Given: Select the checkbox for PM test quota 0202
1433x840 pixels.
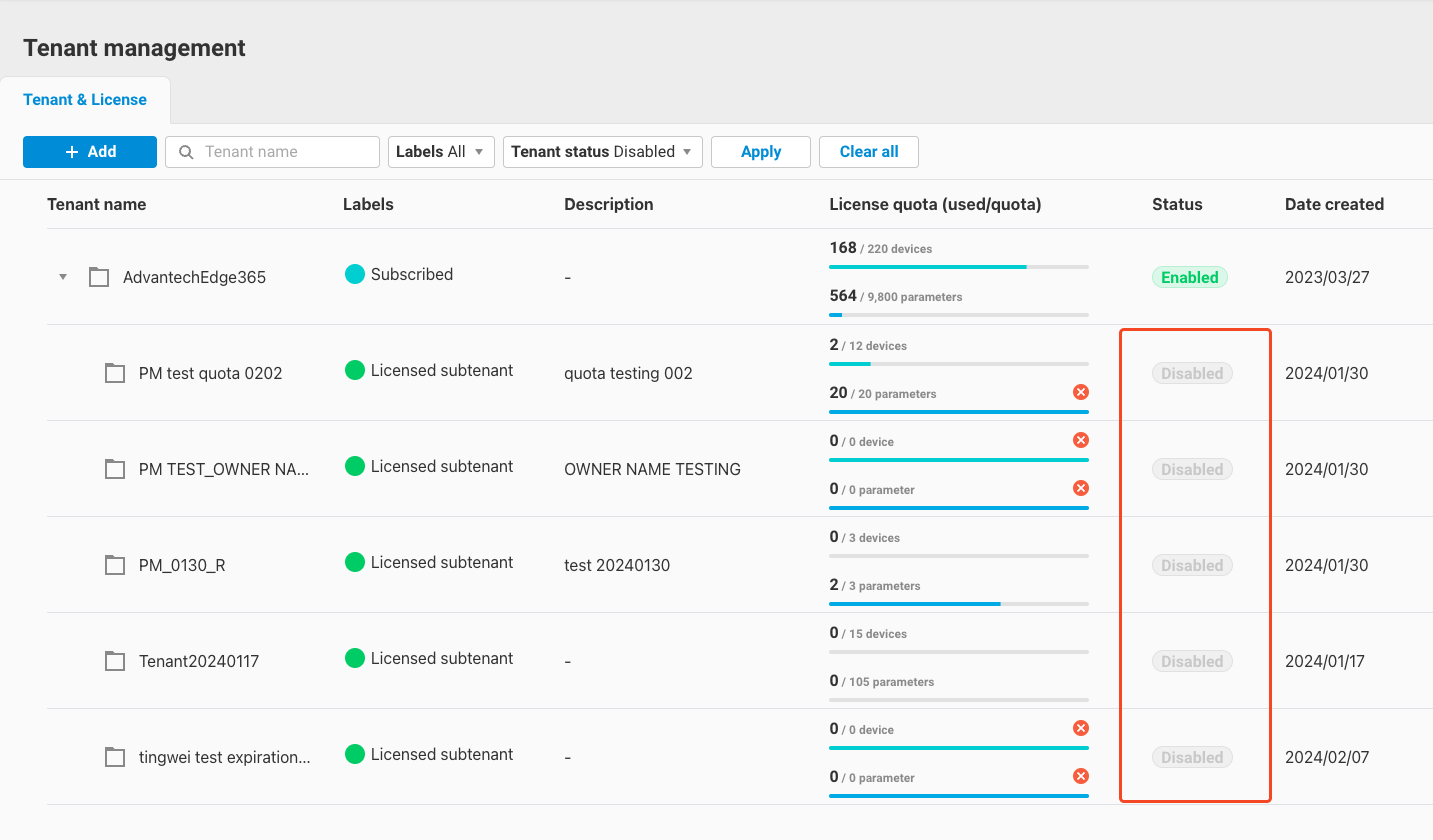Looking at the screenshot, I should pos(114,372).
